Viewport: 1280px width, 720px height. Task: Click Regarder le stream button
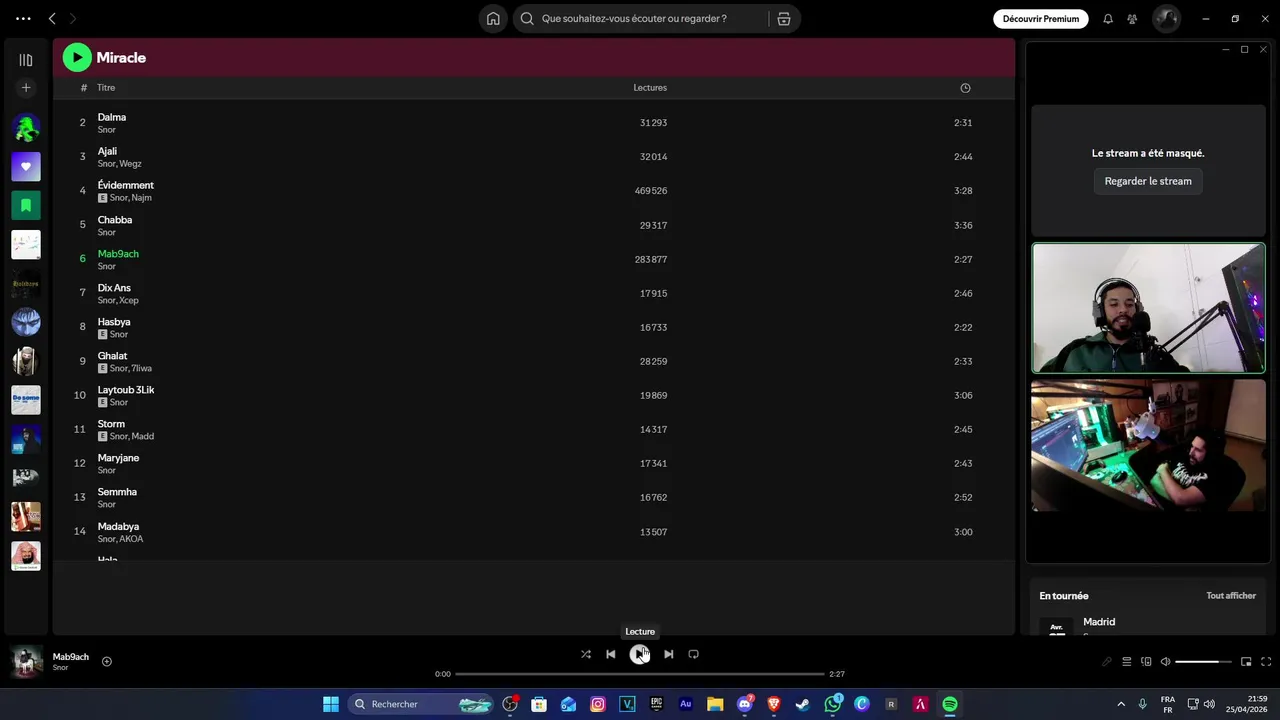click(1148, 181)
